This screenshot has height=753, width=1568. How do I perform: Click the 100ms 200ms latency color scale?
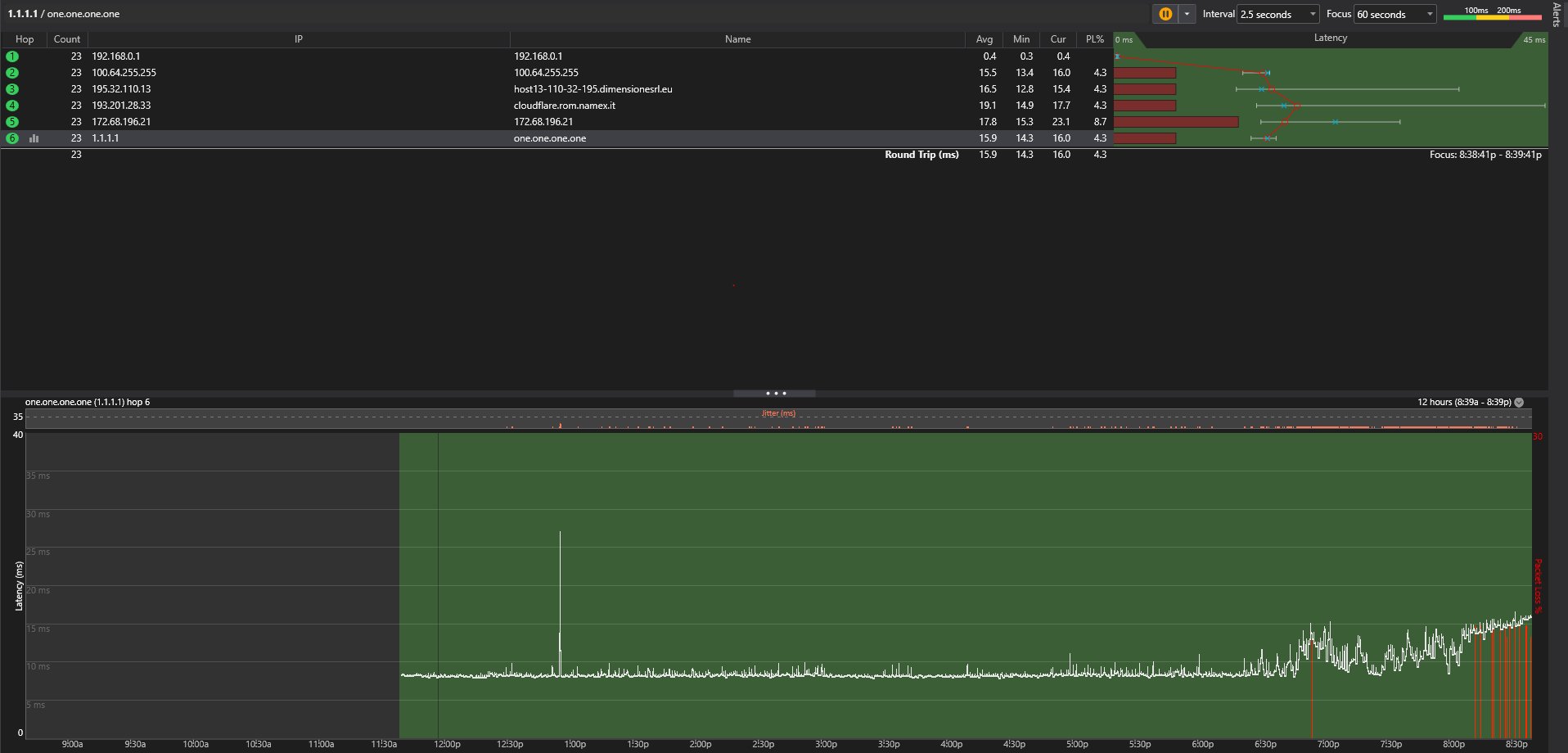point(1492,14)
